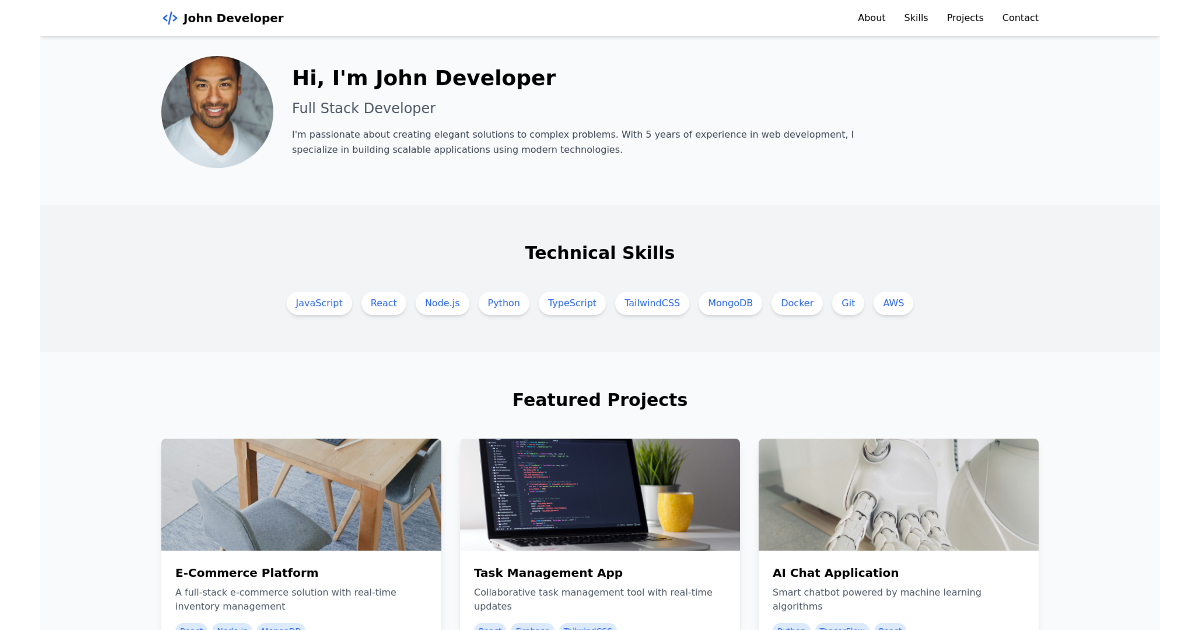The height and width of the screenshot is (630, 1200).
Task: Select the JavaScript skill badge
Action: coord(319,303)
